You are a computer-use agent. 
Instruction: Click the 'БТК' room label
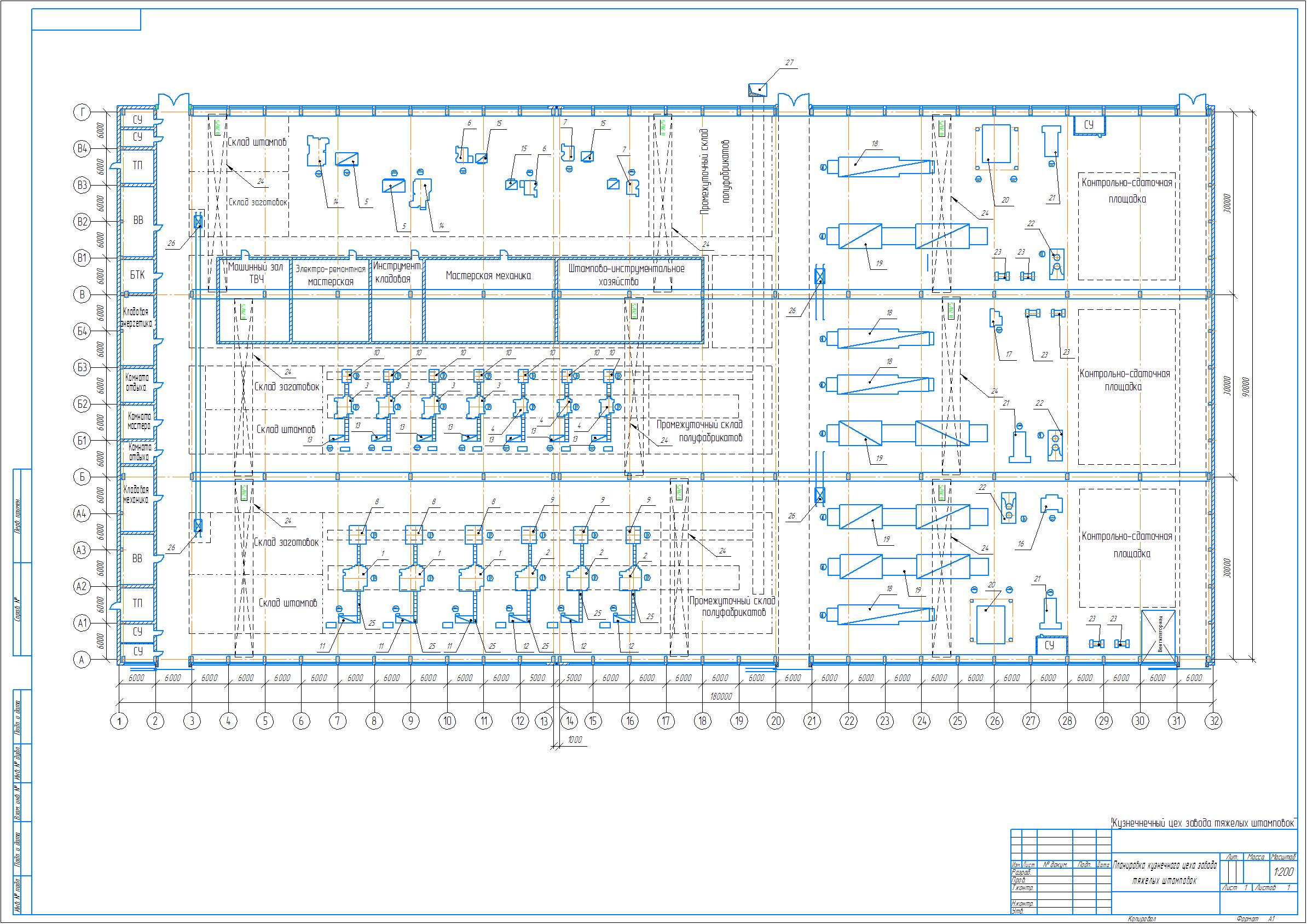[137, 275]
